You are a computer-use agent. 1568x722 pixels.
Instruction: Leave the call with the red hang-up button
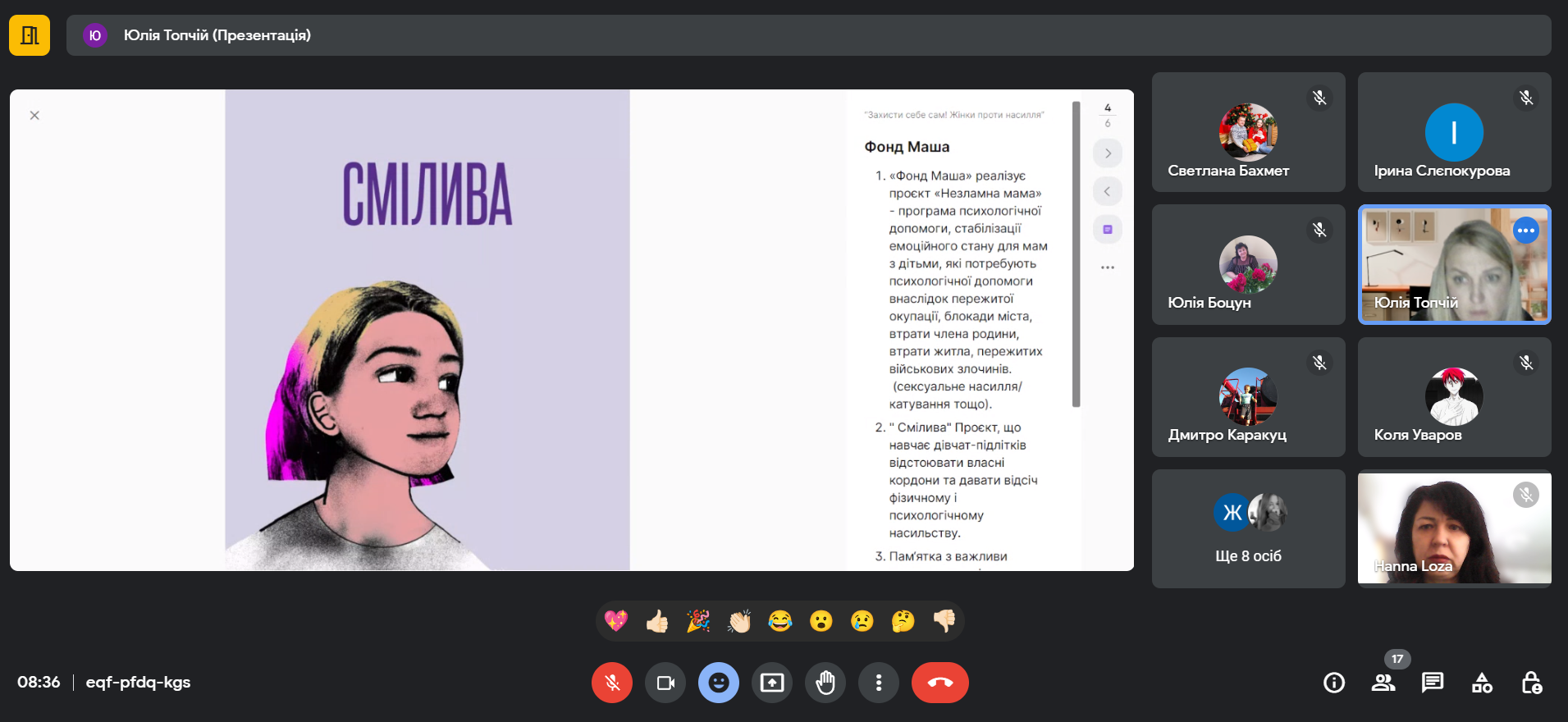[939, 683]
